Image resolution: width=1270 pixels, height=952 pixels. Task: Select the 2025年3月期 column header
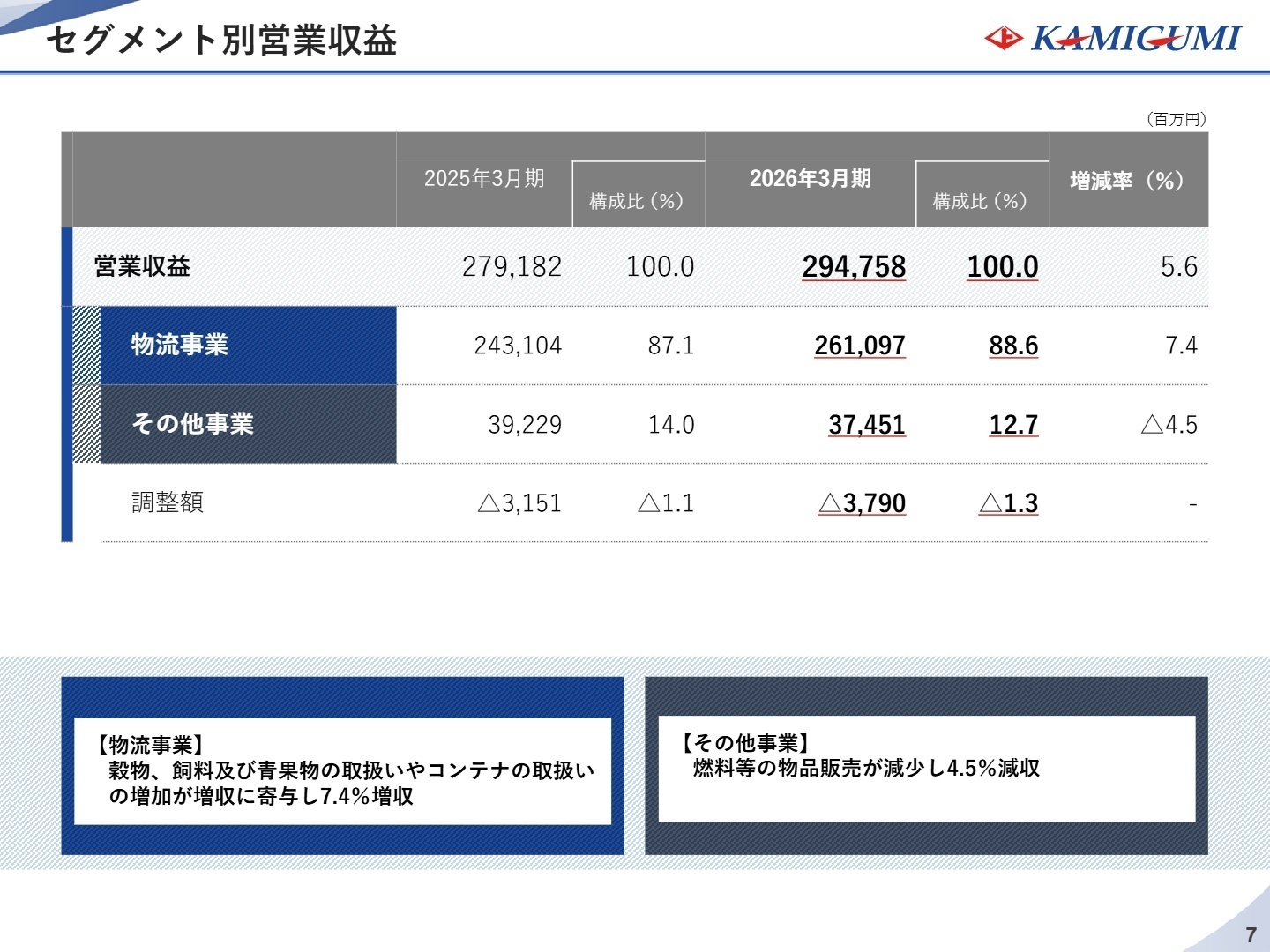(x=484, y=179)
